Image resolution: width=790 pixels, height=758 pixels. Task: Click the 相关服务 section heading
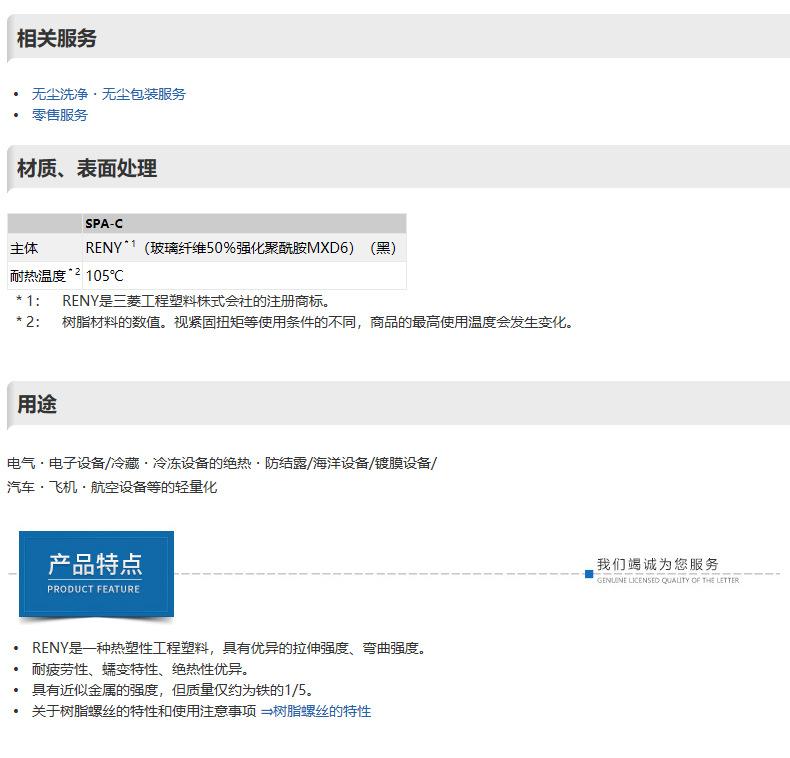(56, 38)
